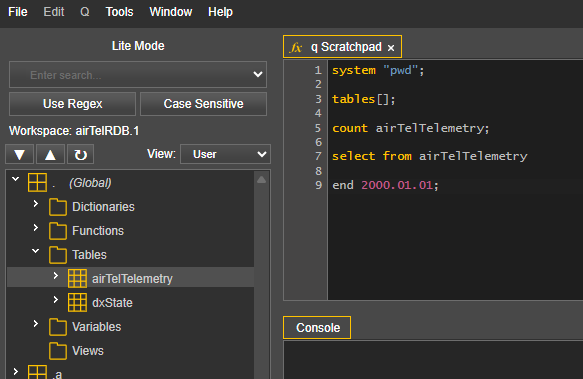Expand the Dictionaries folder
Viewport: 583px width, 379px height.
(36, 203)
